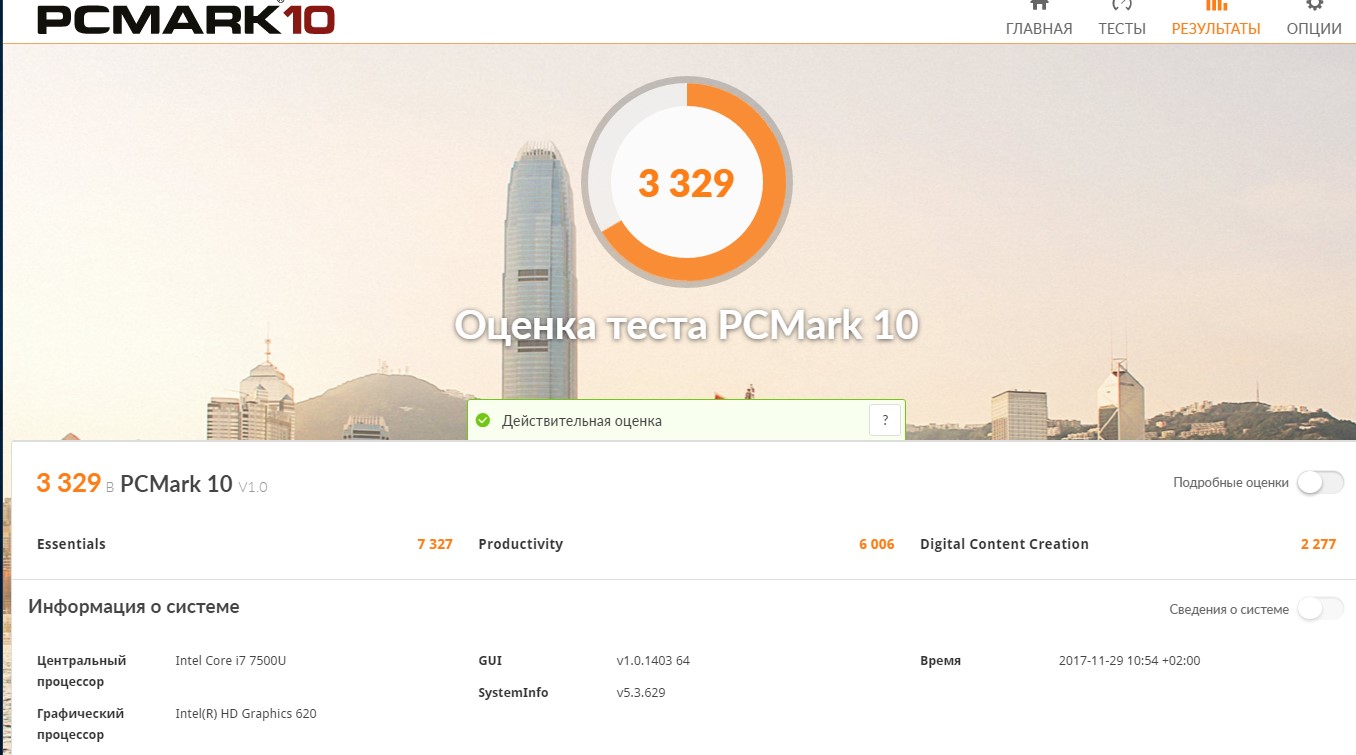The height and width of the screenshot is (755, 1356).
Task: Click the Время label
Action: [941, 661]
